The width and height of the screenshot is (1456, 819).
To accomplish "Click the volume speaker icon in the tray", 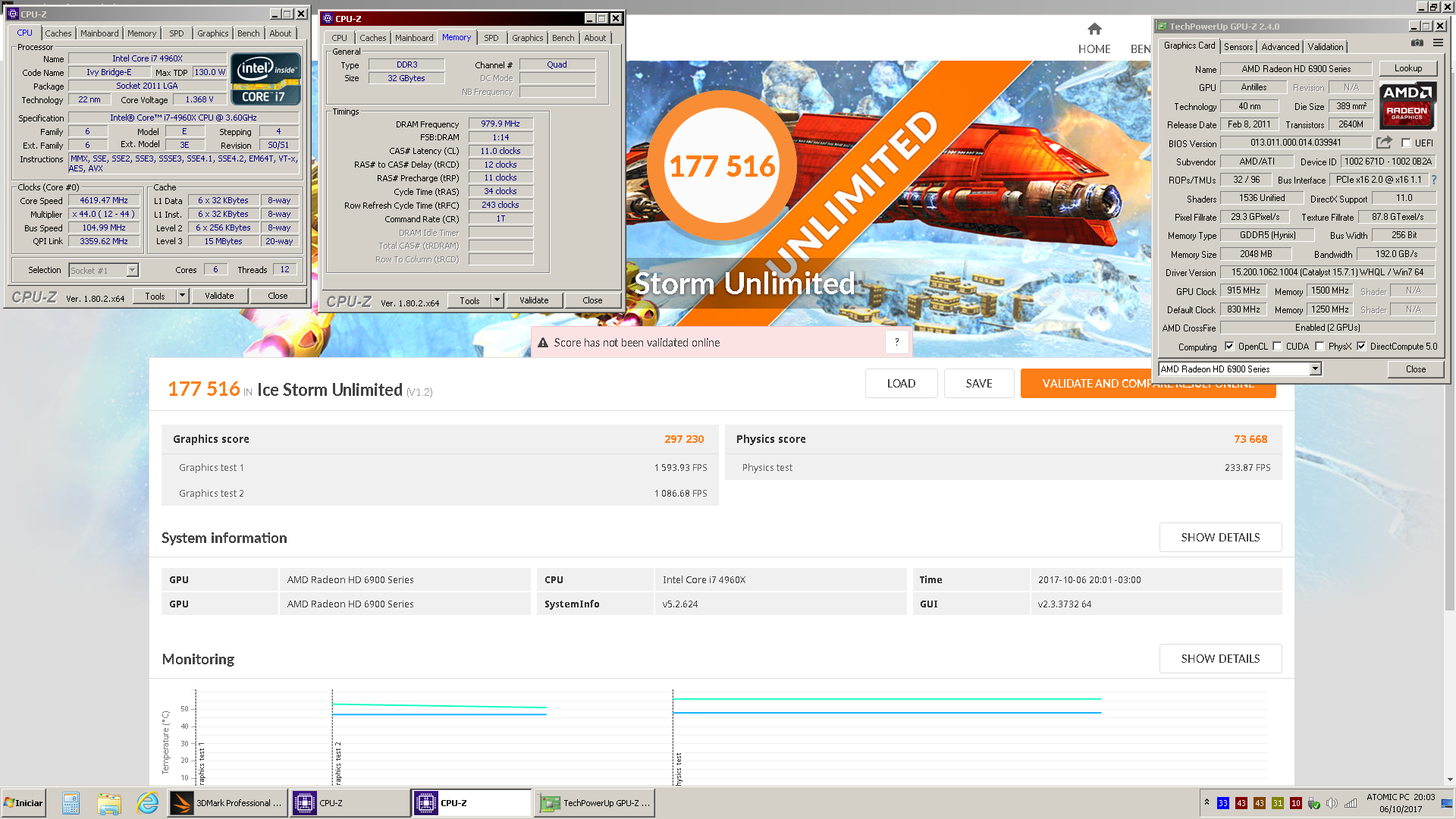I will [1332, 803].
